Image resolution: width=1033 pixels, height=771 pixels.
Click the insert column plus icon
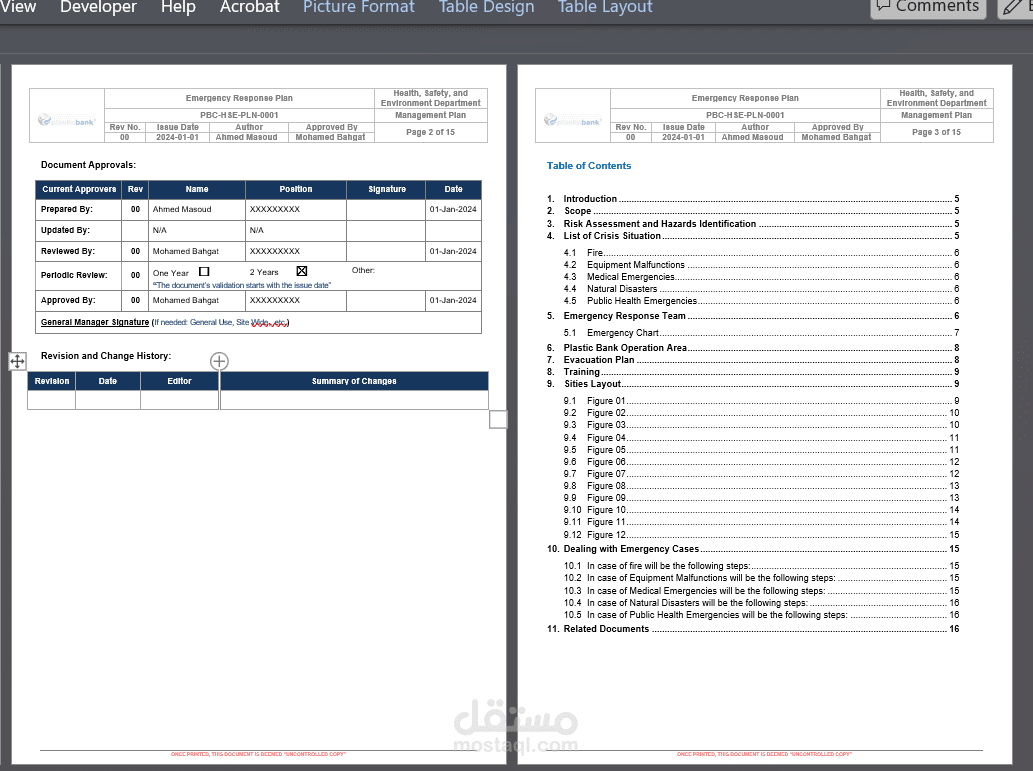tap(219, 361)
